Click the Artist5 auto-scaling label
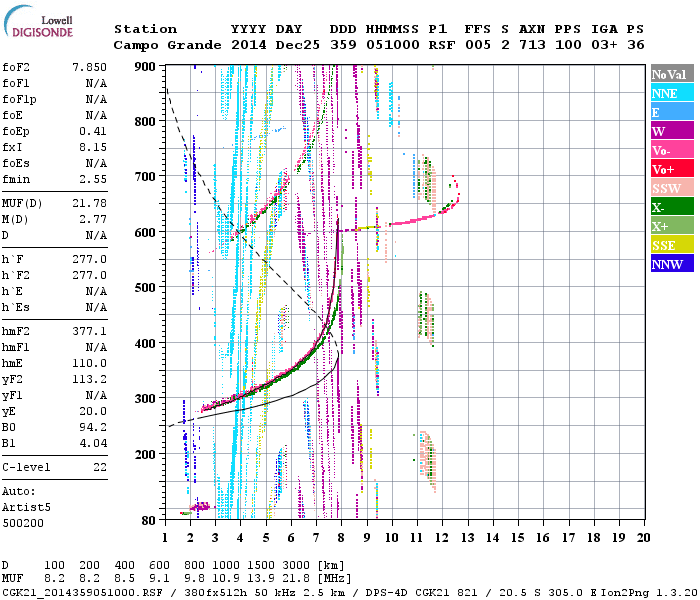The width and height of the screenshot is (700, 600). pos(26,508)
